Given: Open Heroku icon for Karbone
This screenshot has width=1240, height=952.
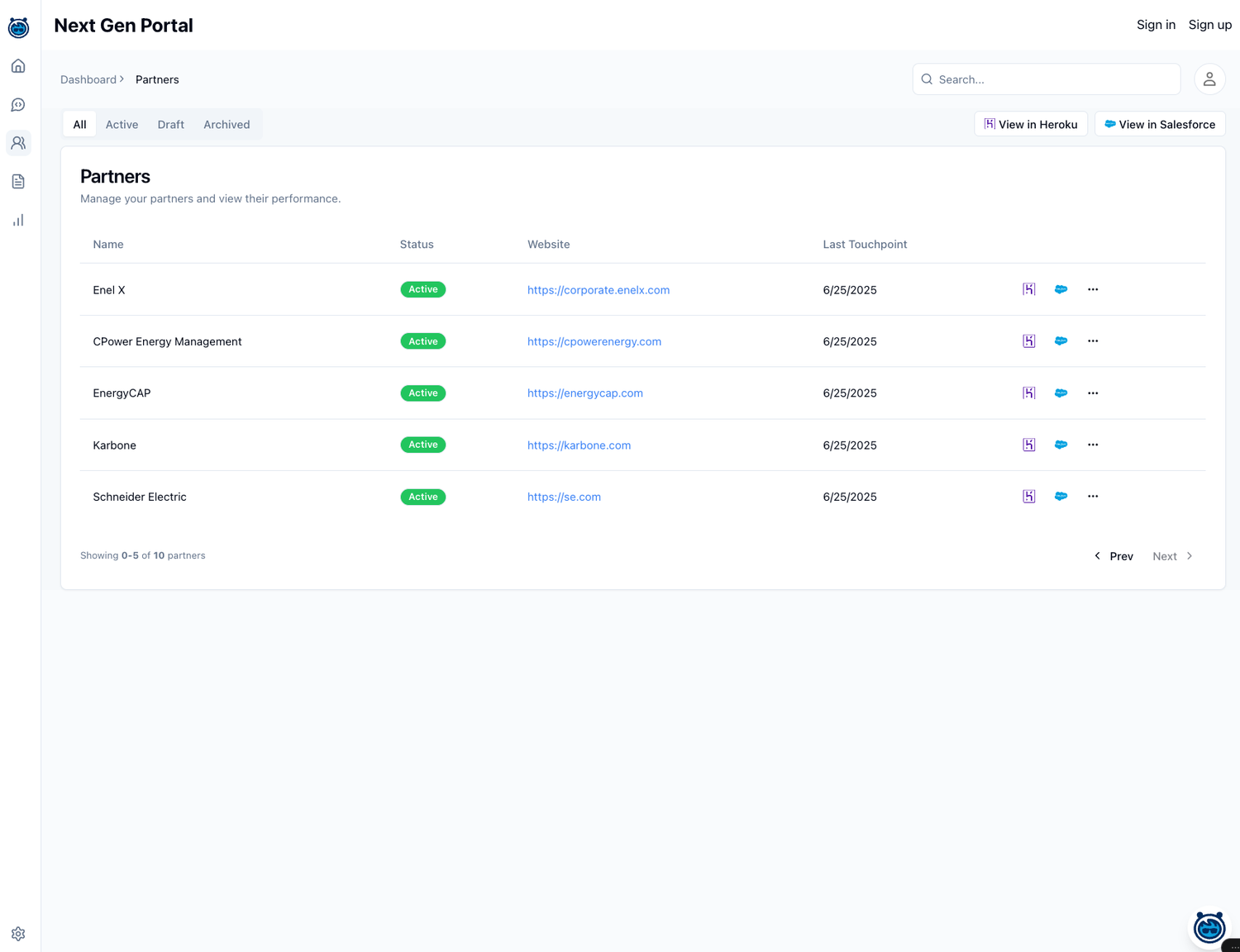Looking at the screenshot, I should 1029,445.
